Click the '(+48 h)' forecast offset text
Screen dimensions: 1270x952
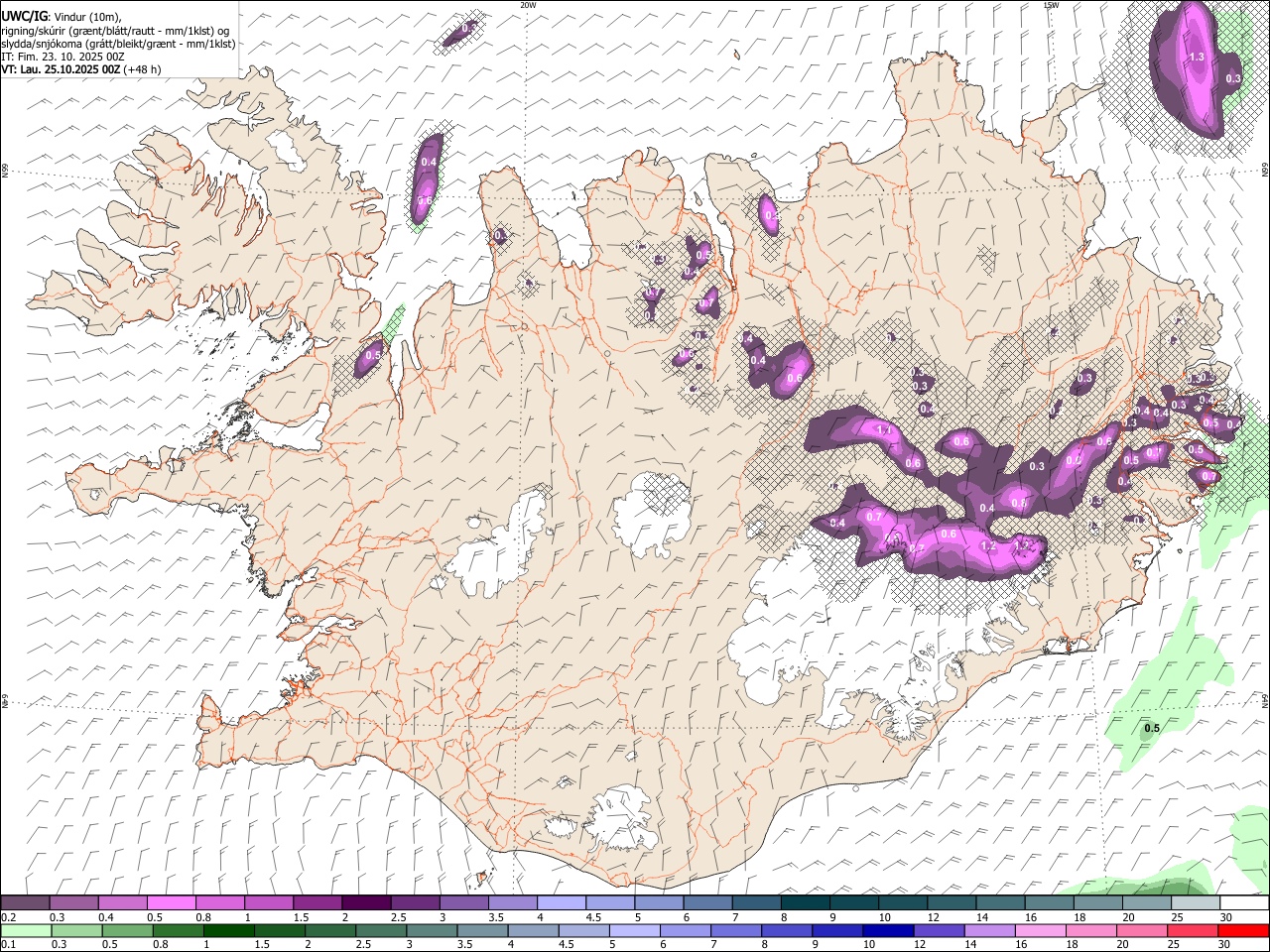[x=143, y=69]
